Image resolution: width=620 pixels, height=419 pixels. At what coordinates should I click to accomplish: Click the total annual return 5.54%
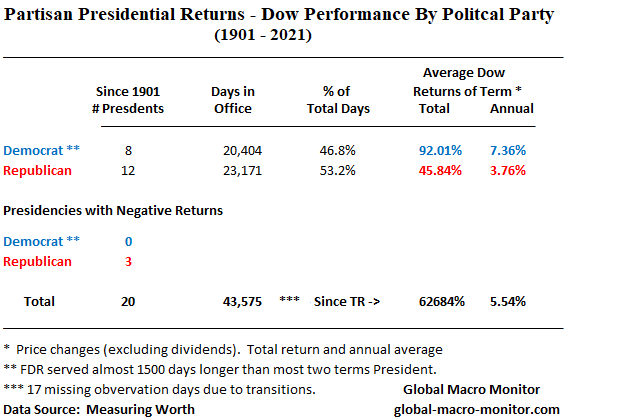click(x=508, y=301)
